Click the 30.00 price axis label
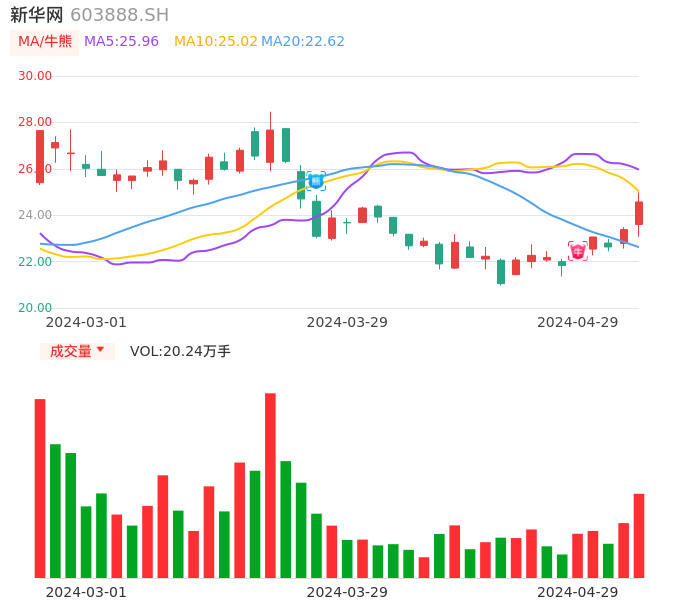The width and height of the screenshot is (686, 606). point(35,76)
